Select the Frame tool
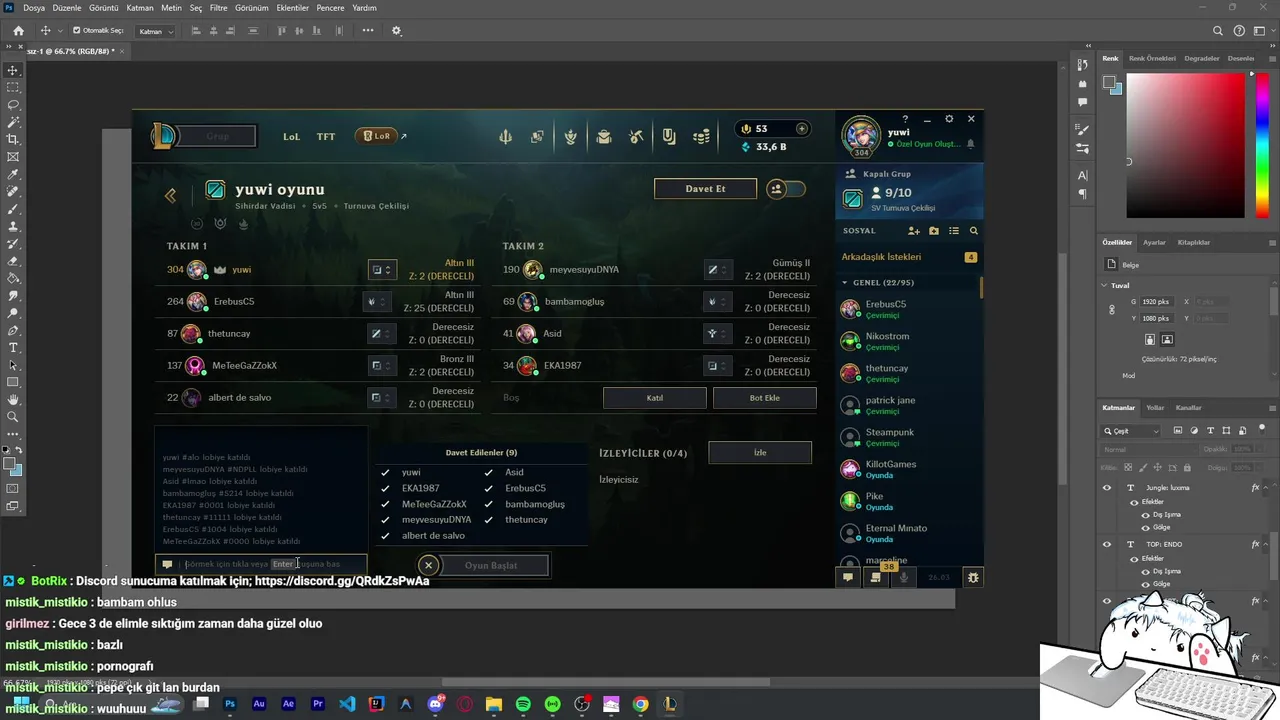1280x720 pixels. click(13, 157)
